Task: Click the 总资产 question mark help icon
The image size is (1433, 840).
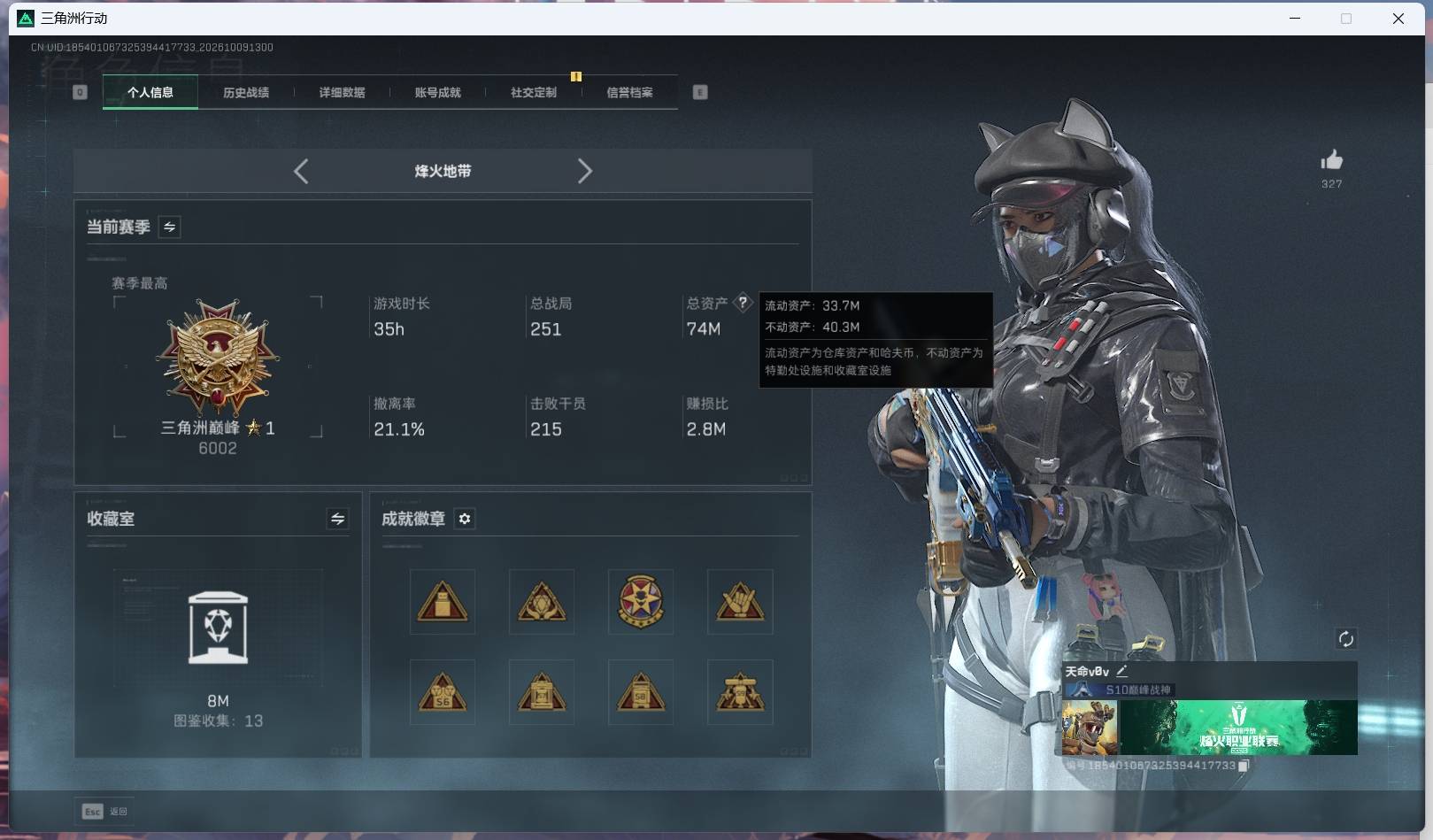Action: pos(743,302)
